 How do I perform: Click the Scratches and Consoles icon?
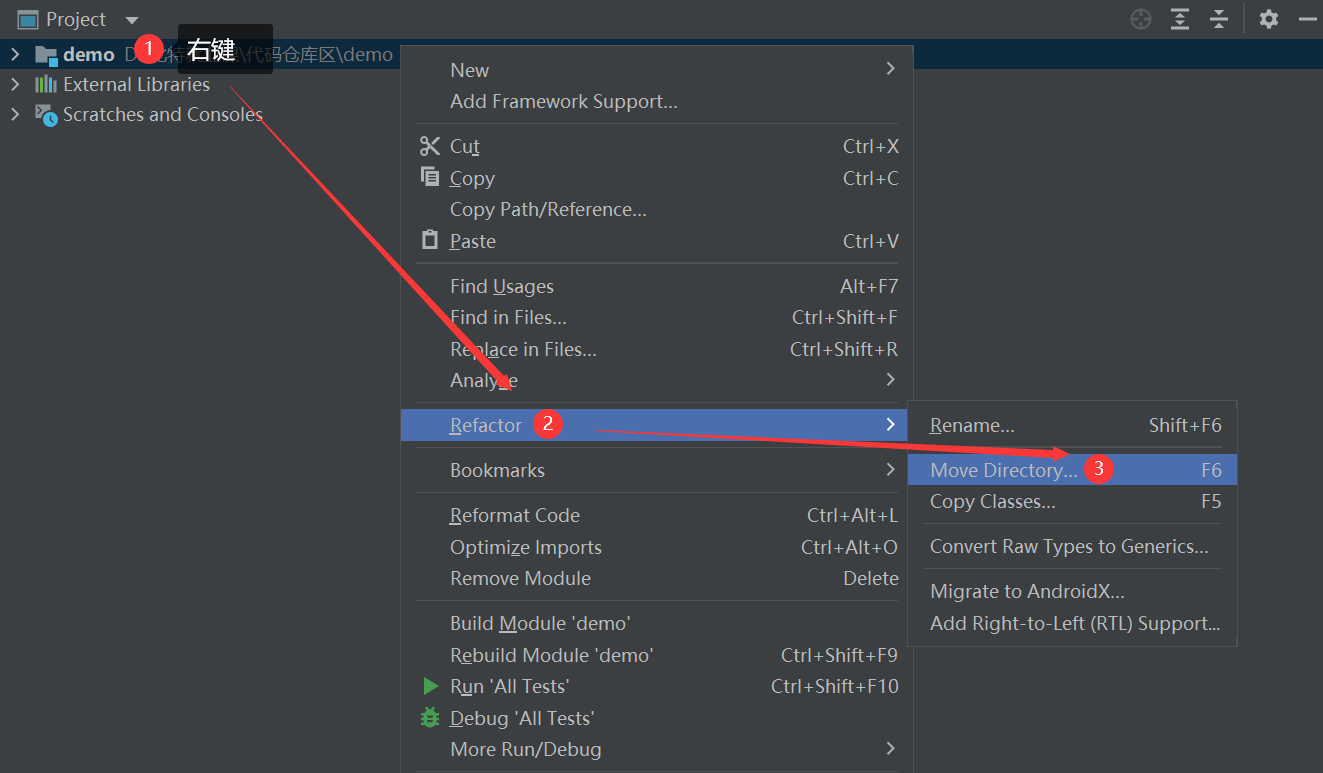(46, 115)
